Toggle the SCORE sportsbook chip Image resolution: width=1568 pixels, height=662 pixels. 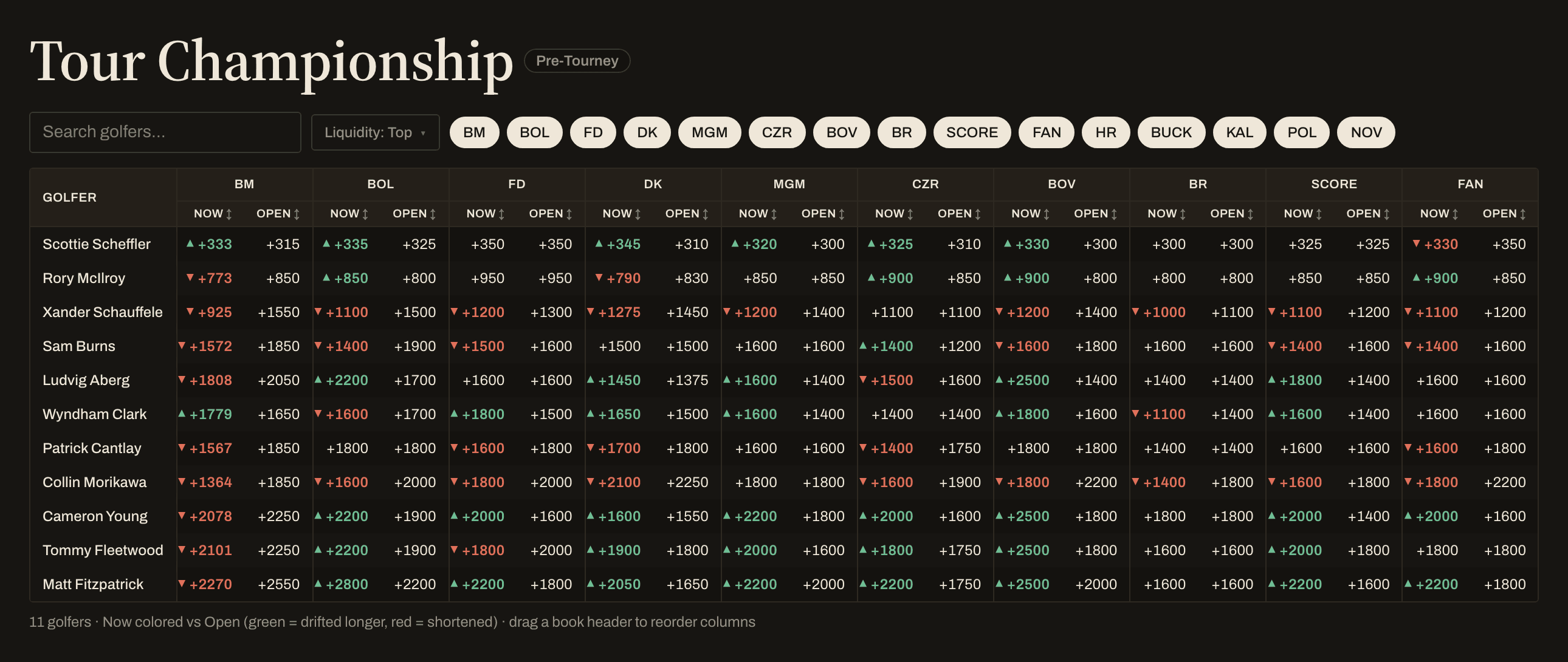pyautogui.click(x=972, y=132)
